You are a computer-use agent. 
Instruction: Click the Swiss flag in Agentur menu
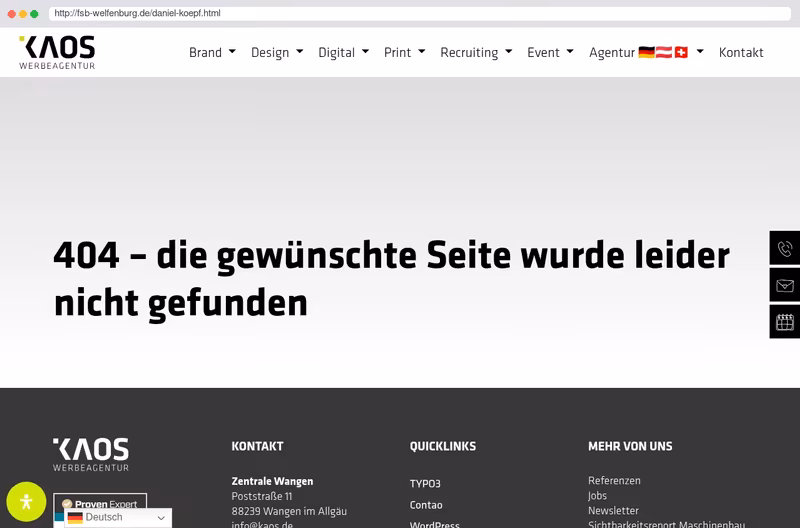681,52
